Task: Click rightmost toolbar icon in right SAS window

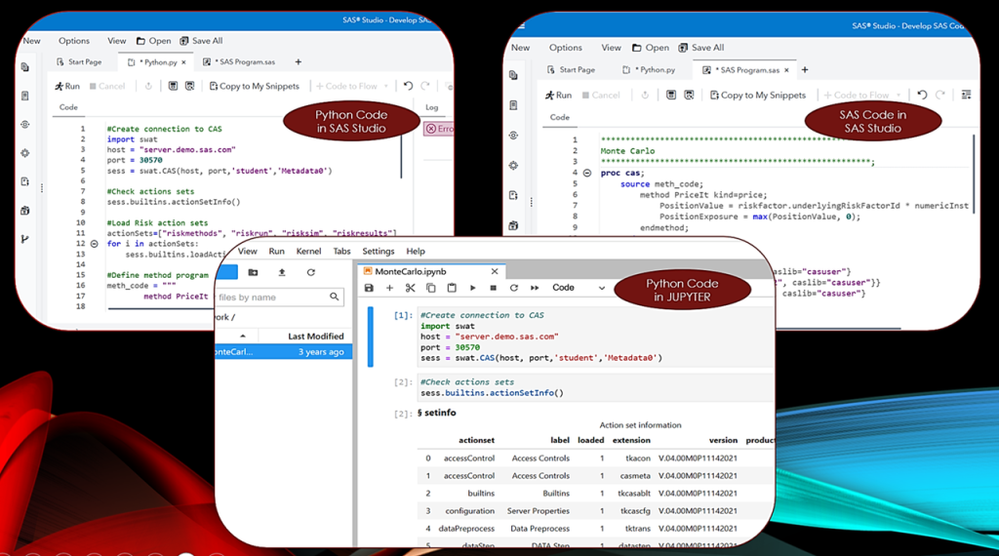Action: coord(966,95)
